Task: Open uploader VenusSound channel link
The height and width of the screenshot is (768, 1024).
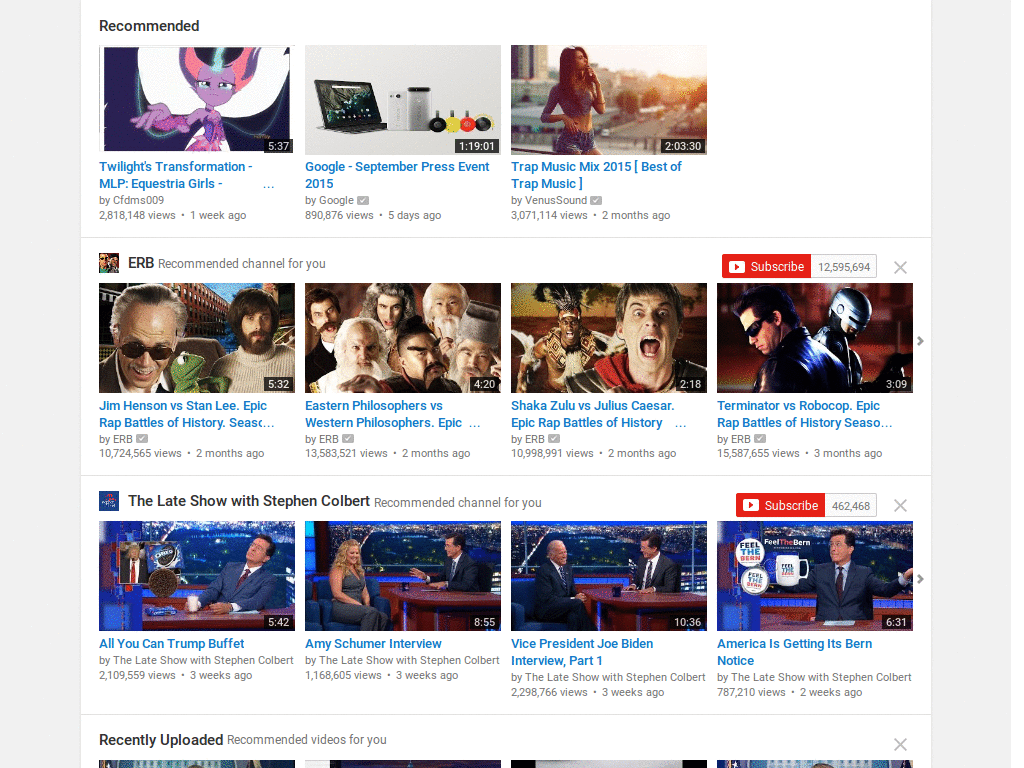Action: tap(556, 200)
